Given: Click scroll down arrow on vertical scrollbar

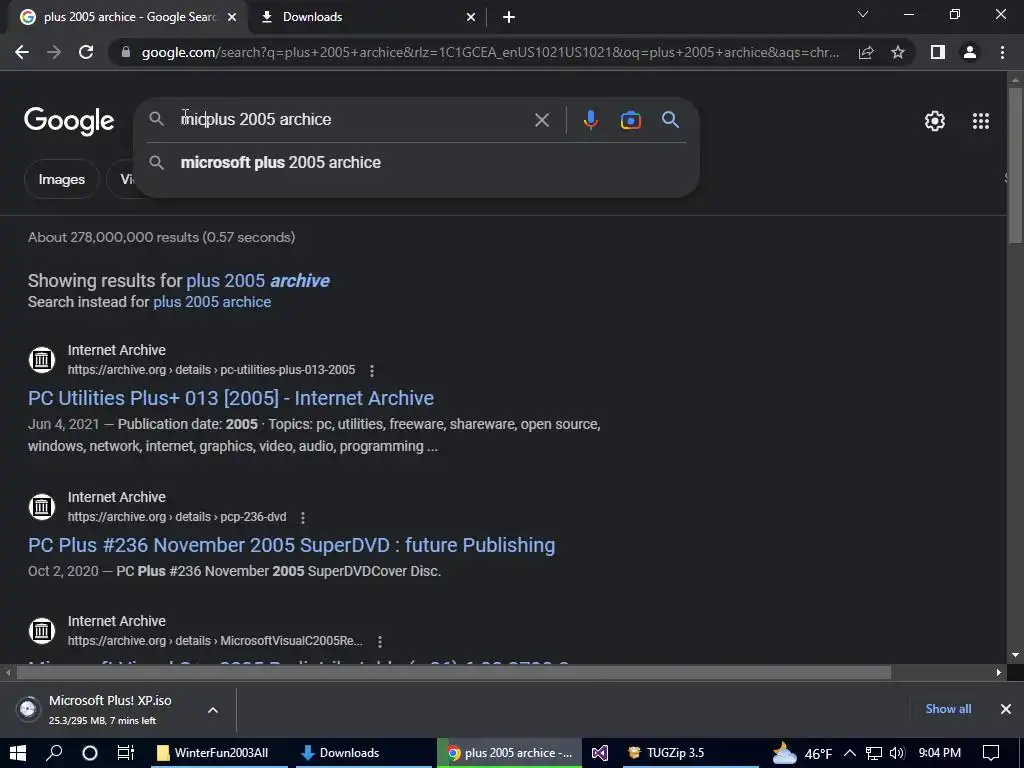Looking at the screenshot, I should coord(1015,655).
